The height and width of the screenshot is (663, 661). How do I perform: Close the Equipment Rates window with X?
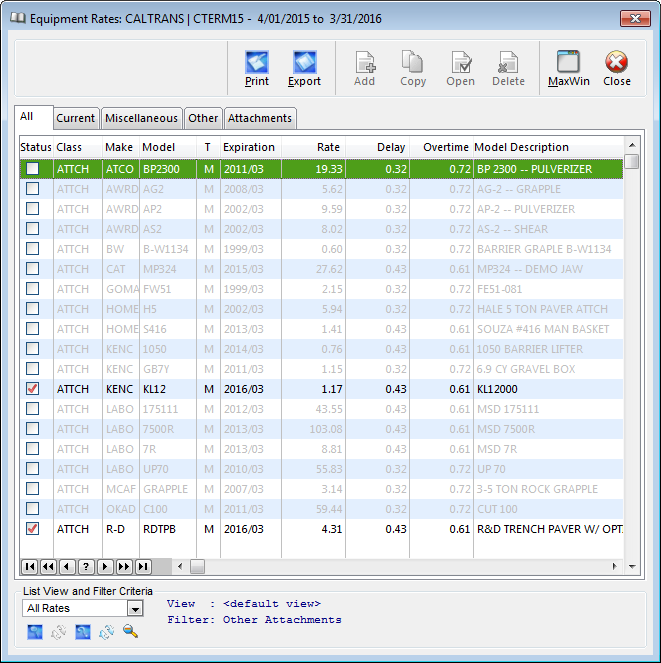(635, 19)
